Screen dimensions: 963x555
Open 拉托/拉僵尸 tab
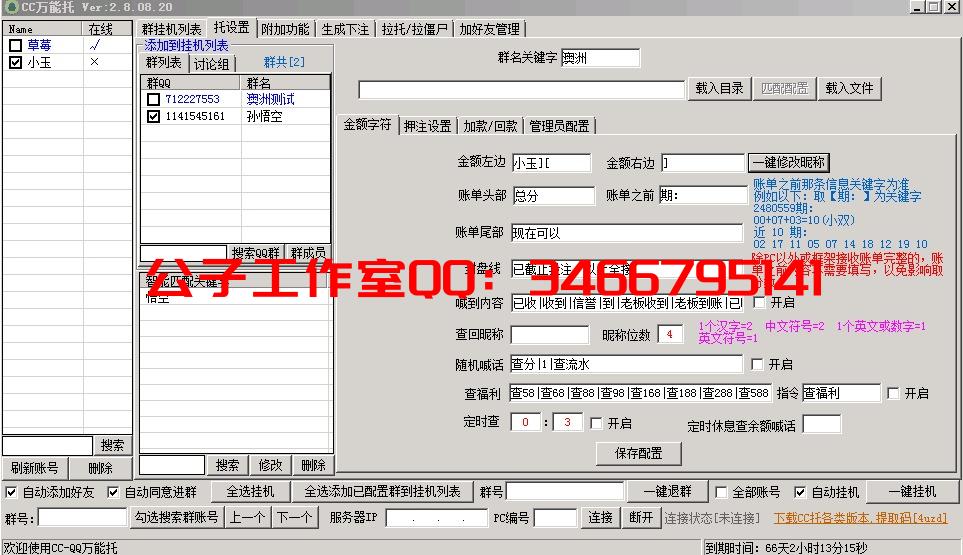[415, 29]
